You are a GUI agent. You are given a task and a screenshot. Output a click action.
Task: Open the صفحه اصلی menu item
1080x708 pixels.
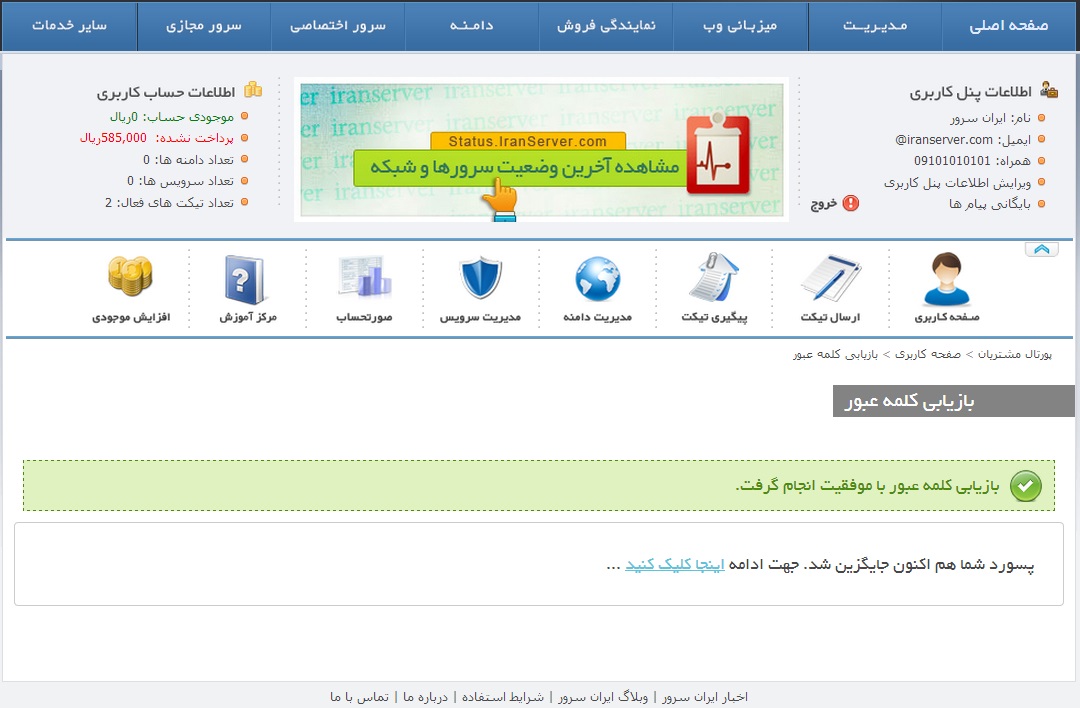tap(1008, 25)
